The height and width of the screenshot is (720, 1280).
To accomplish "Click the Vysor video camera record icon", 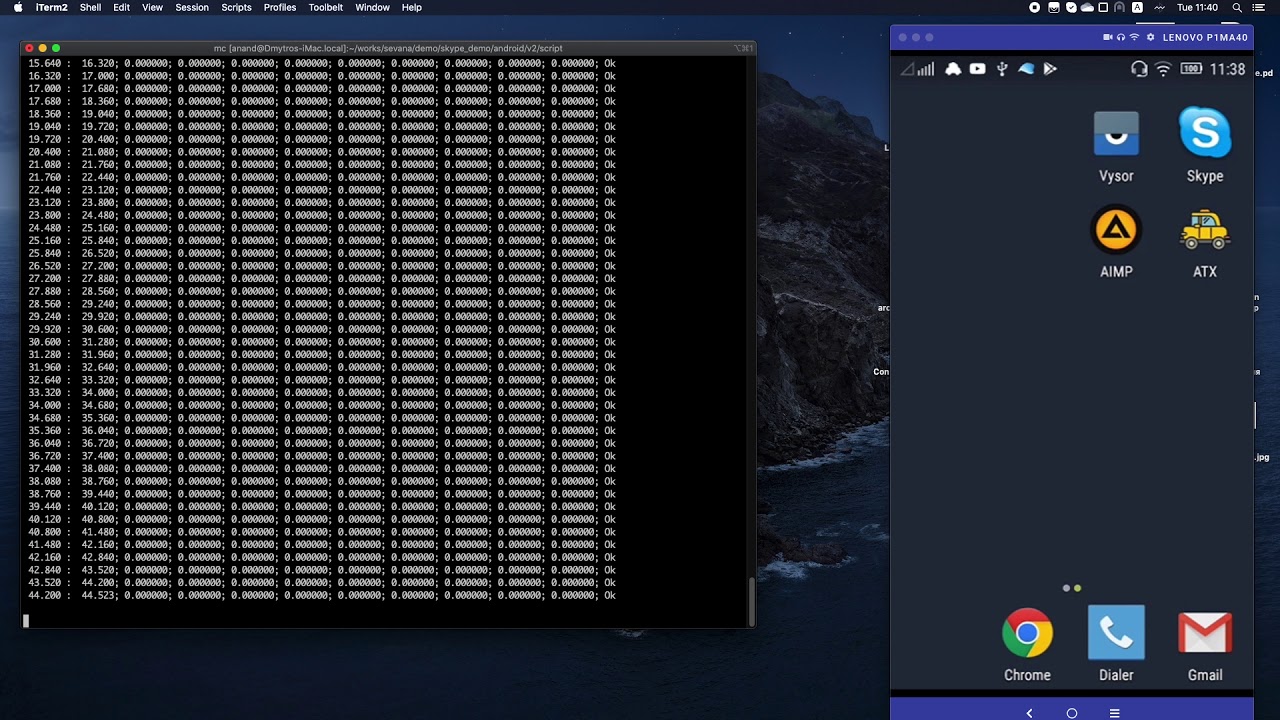I will [x=1107, y=37].
